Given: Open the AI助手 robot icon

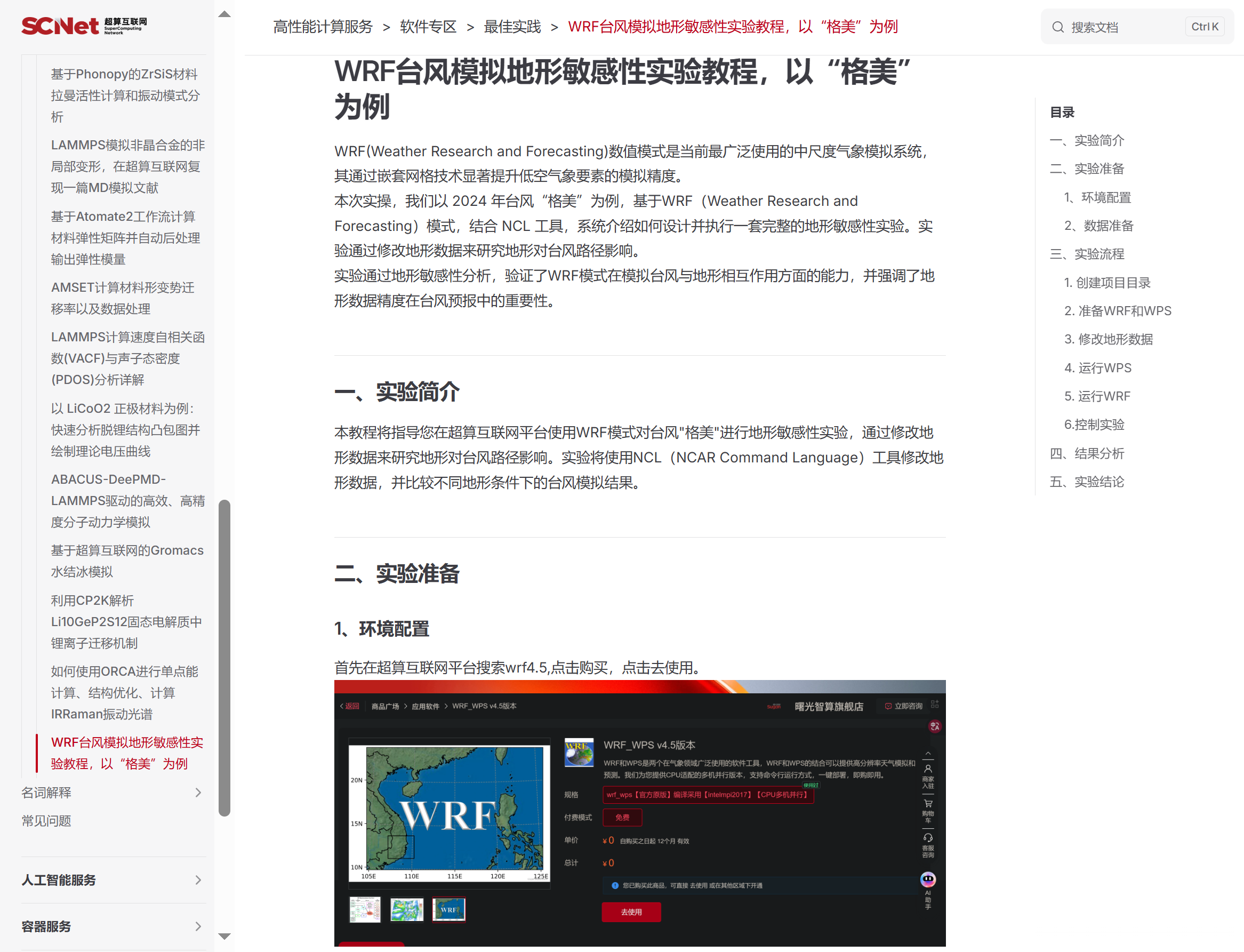Looking at the screenshot, I should click(x=927, y=879).
